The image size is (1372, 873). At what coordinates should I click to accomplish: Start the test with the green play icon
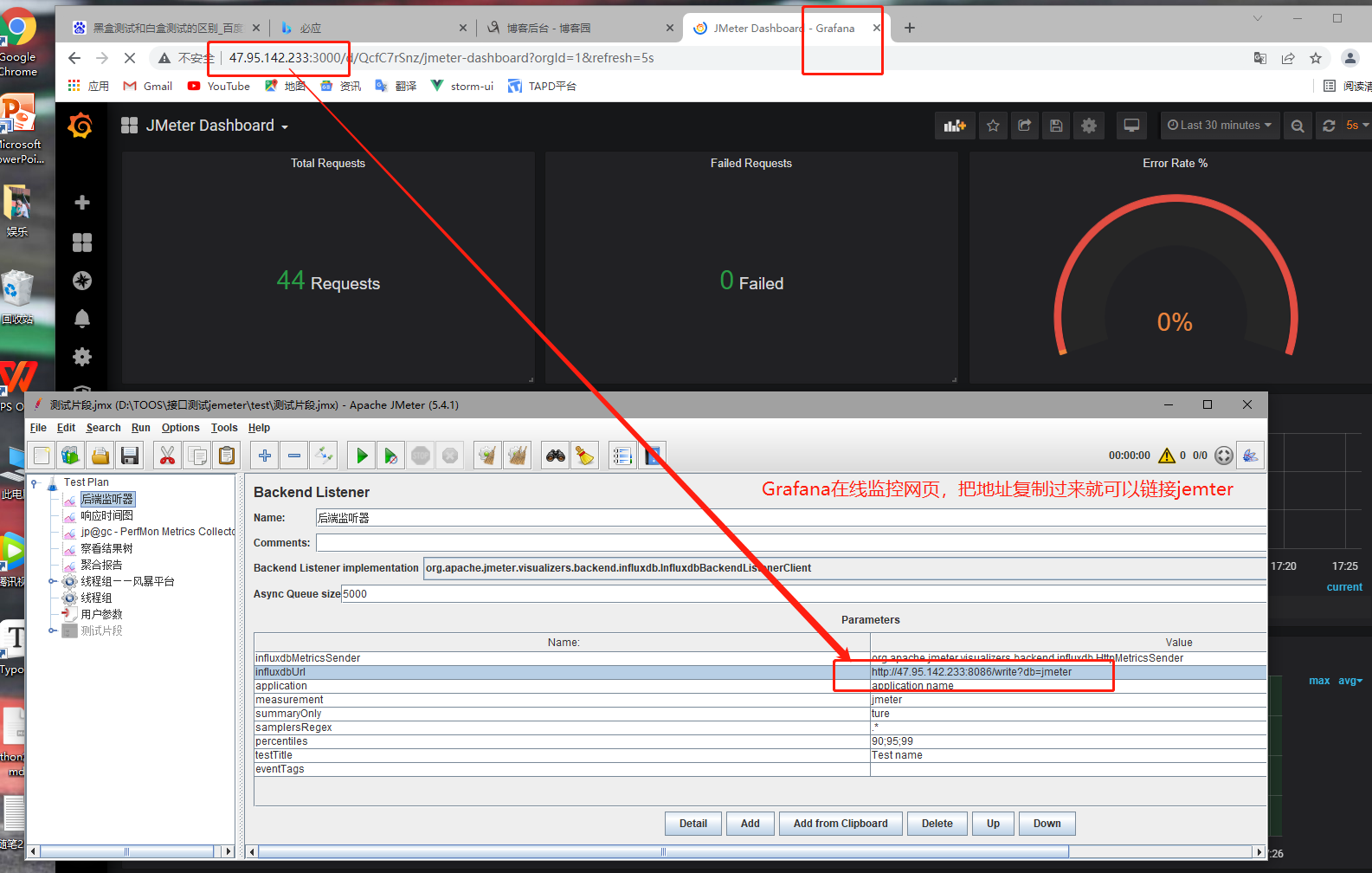point(362,456)
